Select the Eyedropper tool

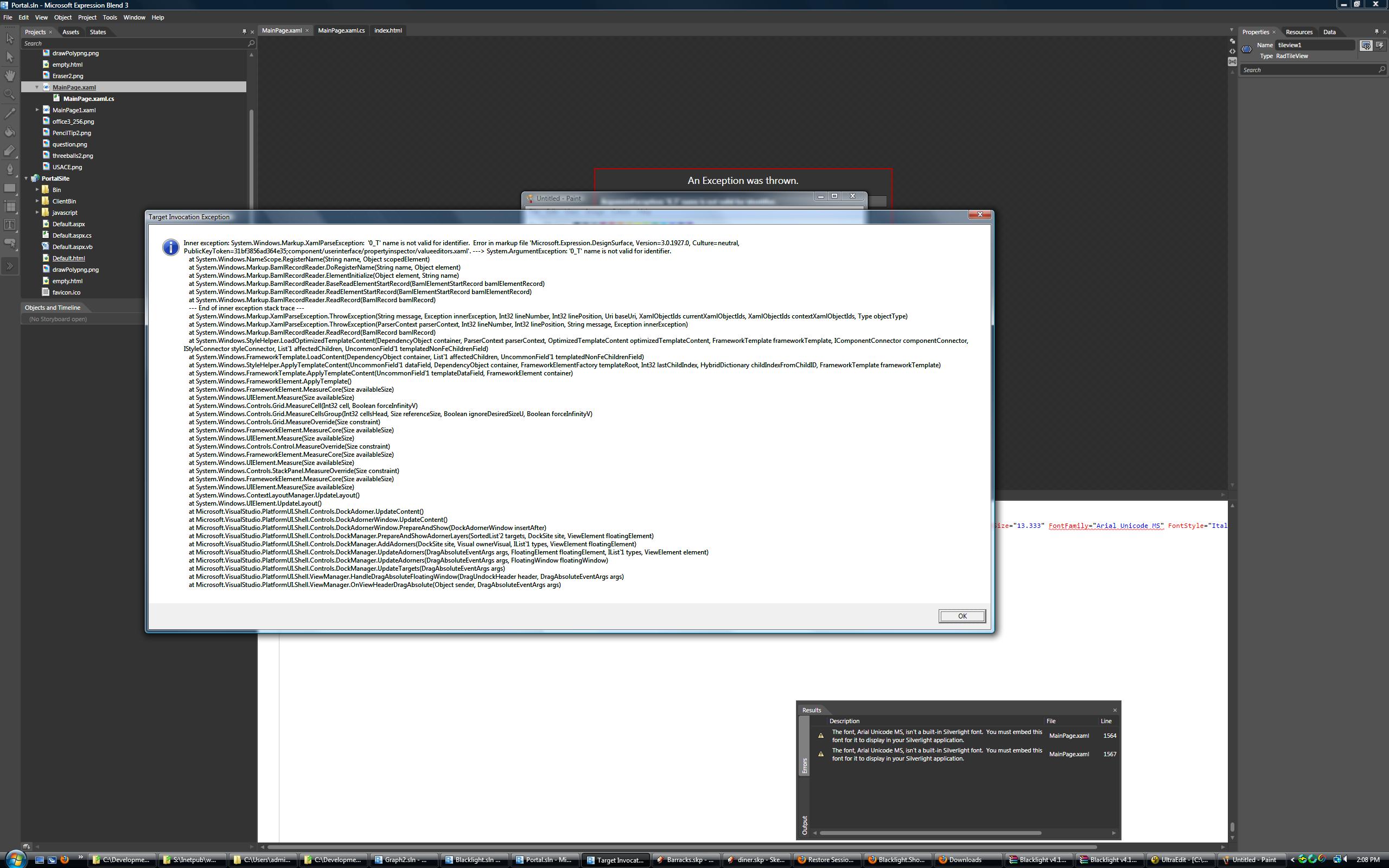[x=10, y=113]
